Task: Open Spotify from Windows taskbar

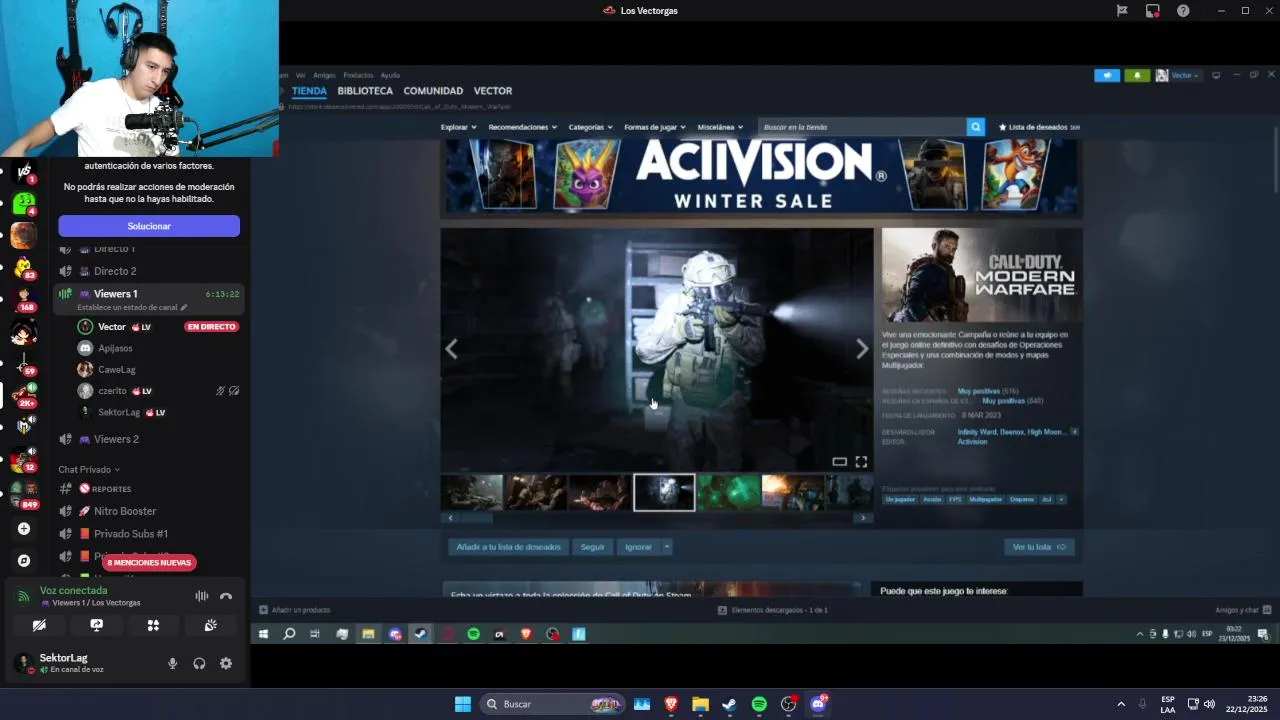Action: 759,704
